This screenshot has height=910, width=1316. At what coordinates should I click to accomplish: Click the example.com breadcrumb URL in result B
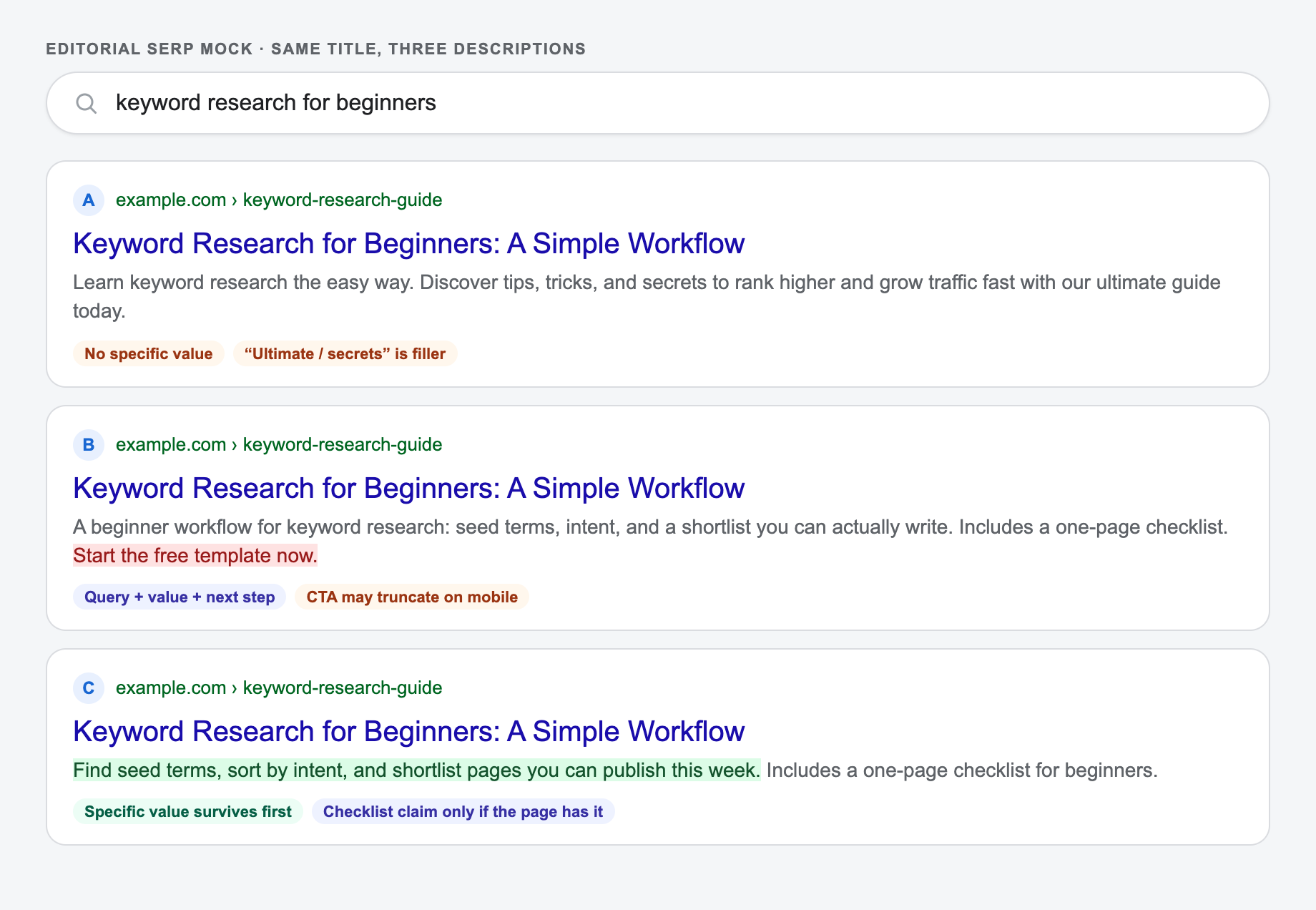pos(279,445)
